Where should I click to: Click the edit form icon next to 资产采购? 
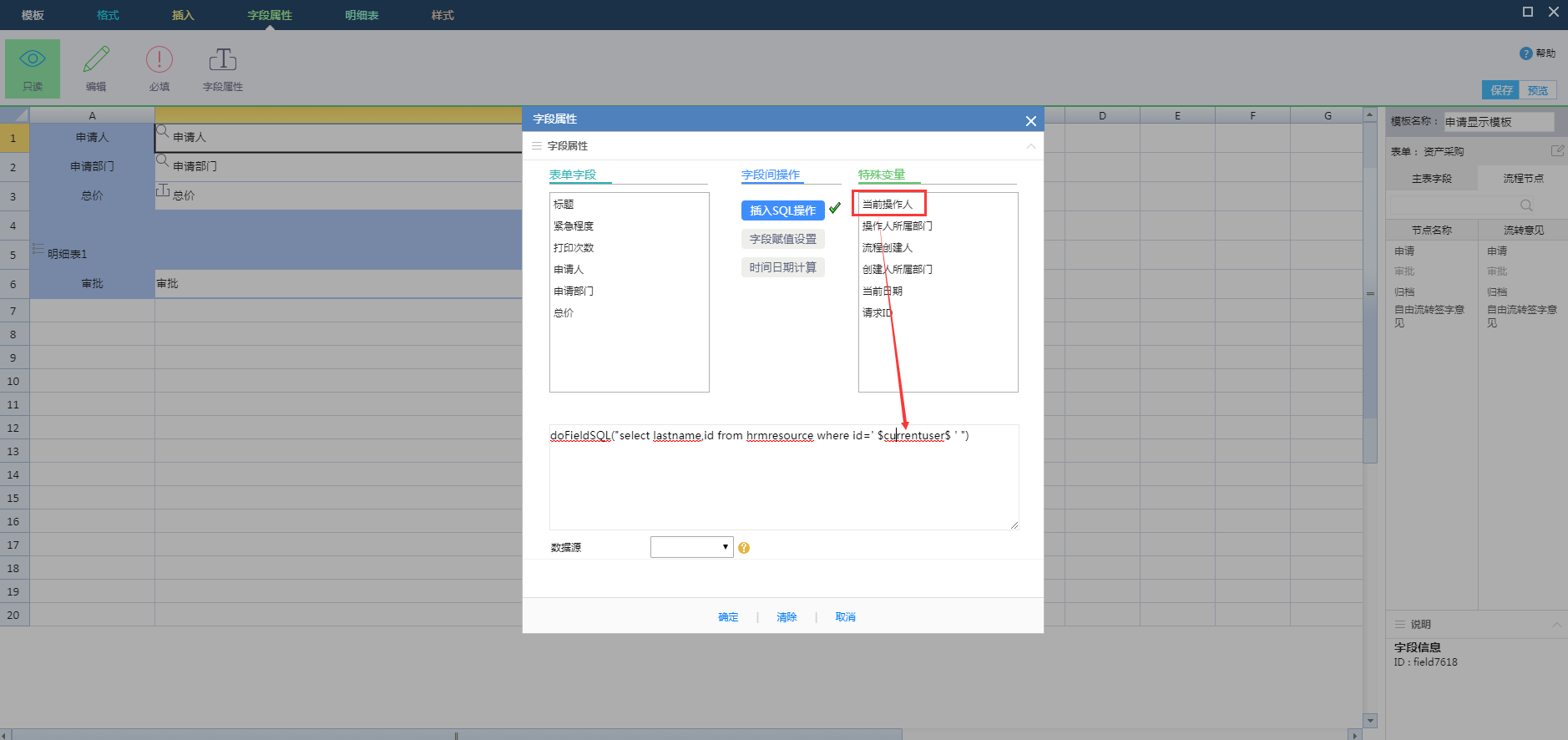1556,151
